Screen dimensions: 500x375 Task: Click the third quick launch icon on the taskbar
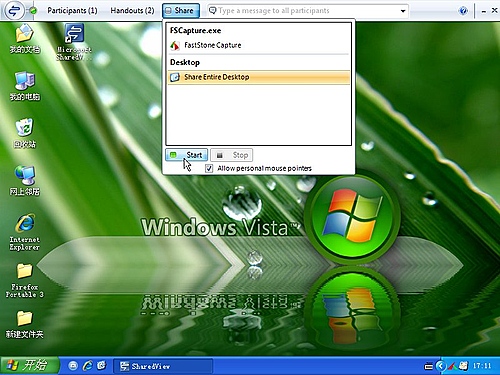pyautogui.click(x=102, y=366)
